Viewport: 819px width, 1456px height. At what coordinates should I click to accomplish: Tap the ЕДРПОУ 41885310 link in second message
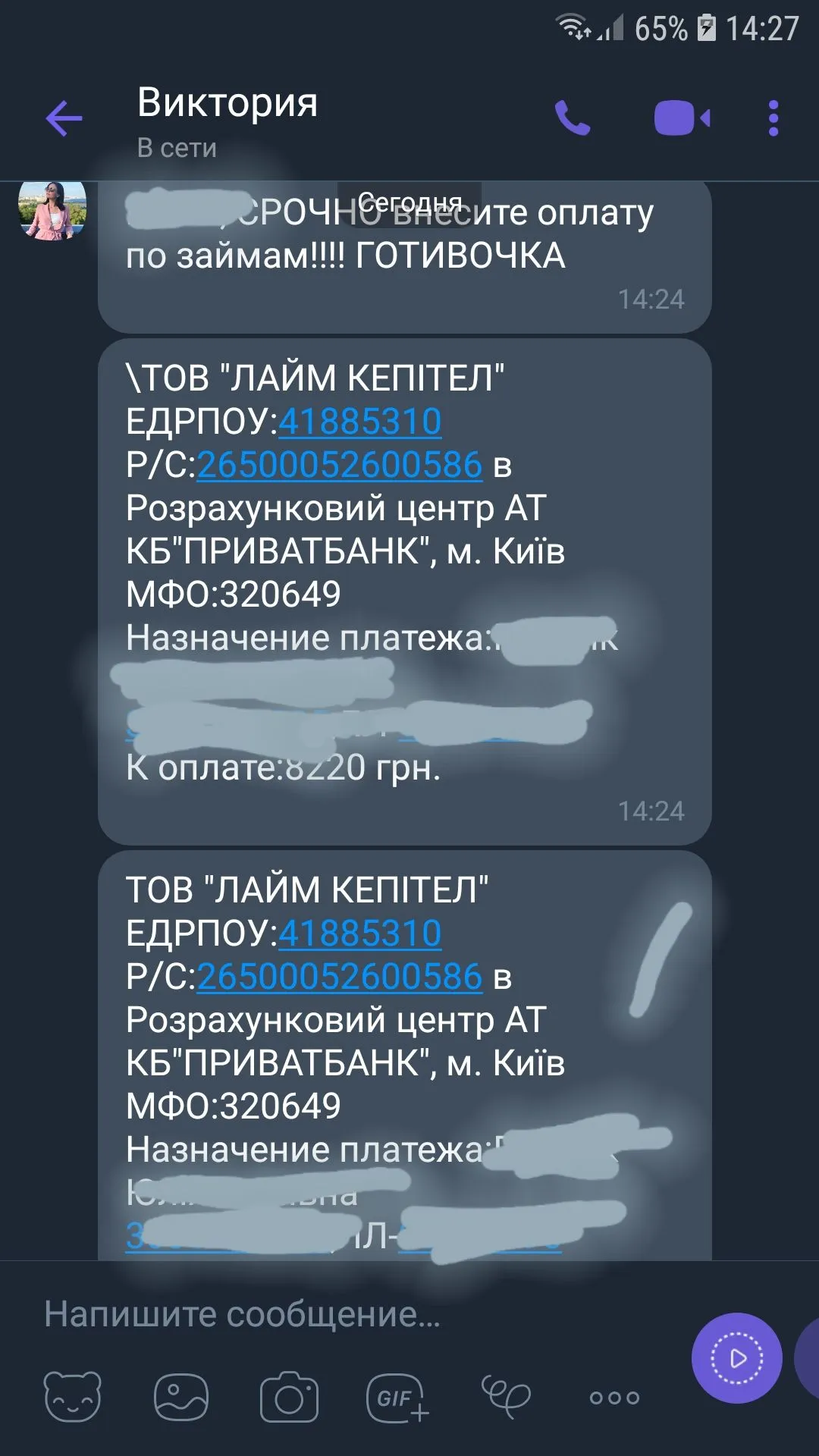[x=360, y=422]
